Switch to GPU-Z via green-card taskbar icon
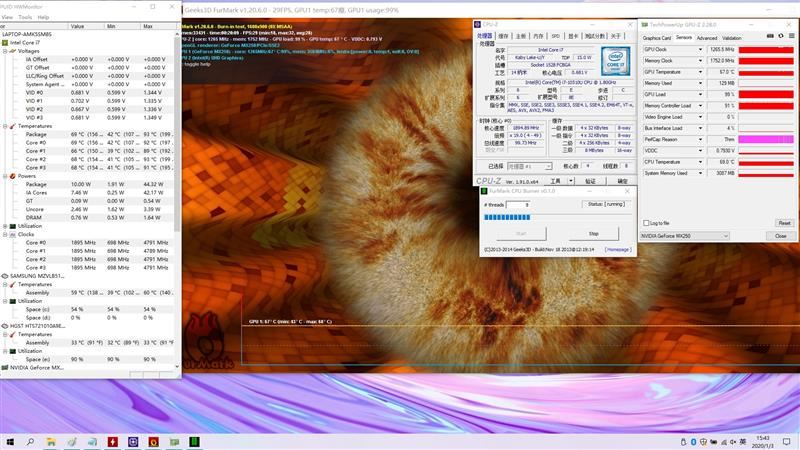 (x=174, y=442)
